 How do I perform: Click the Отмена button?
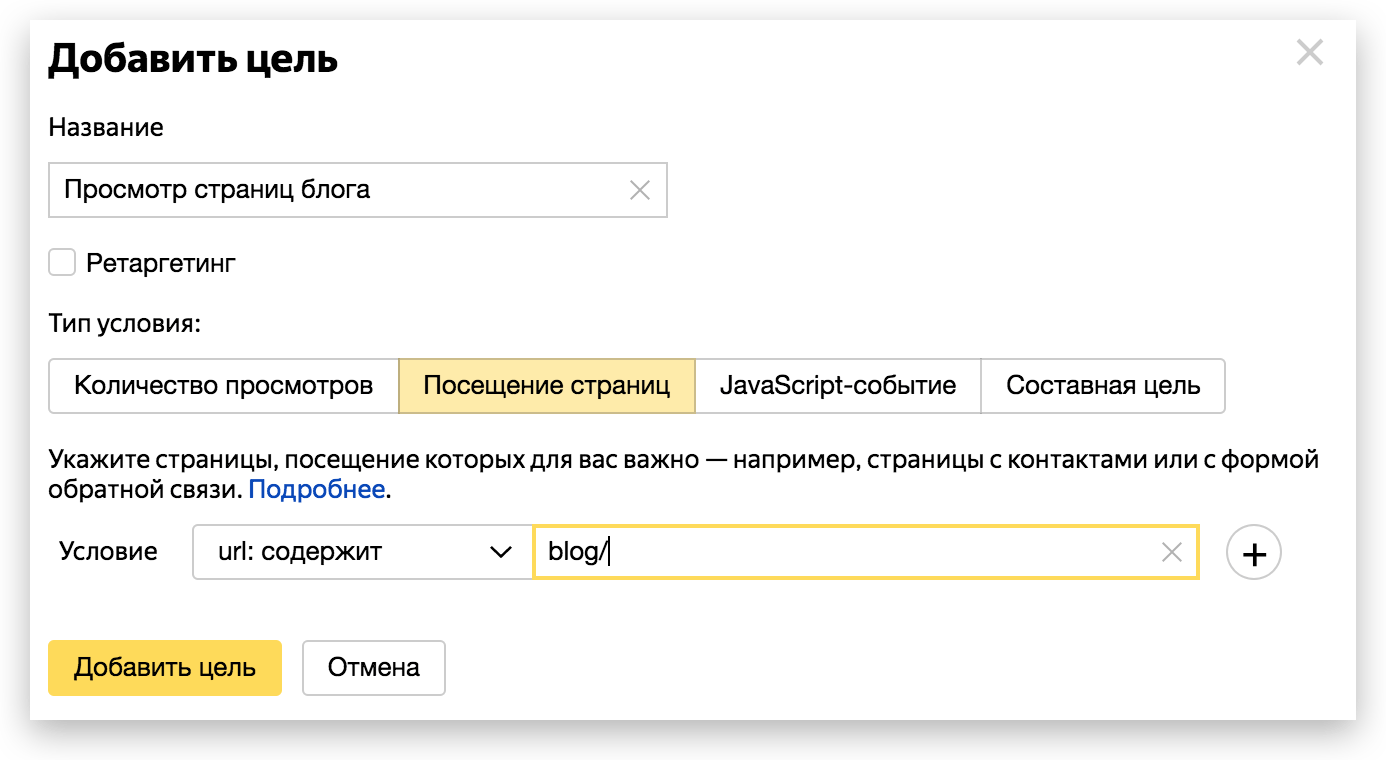click(373, 668)
